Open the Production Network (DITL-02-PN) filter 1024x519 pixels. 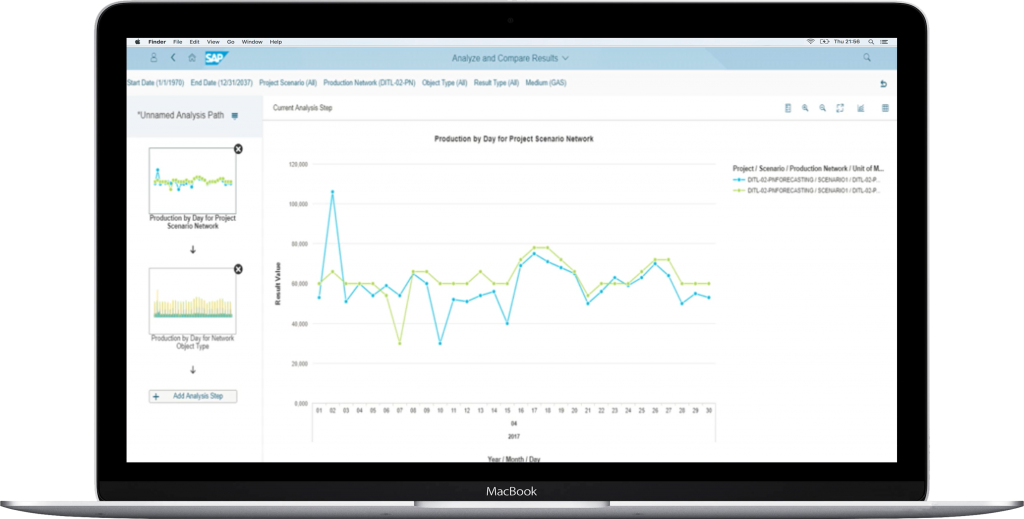click(x=369, y=83)
